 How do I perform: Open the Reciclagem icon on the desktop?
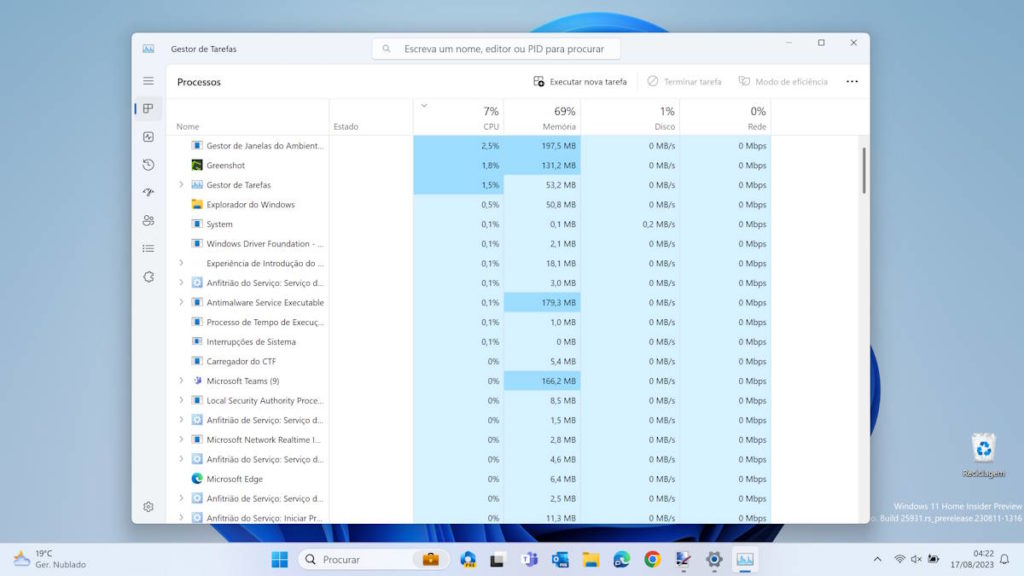click(x=984, y=450)
